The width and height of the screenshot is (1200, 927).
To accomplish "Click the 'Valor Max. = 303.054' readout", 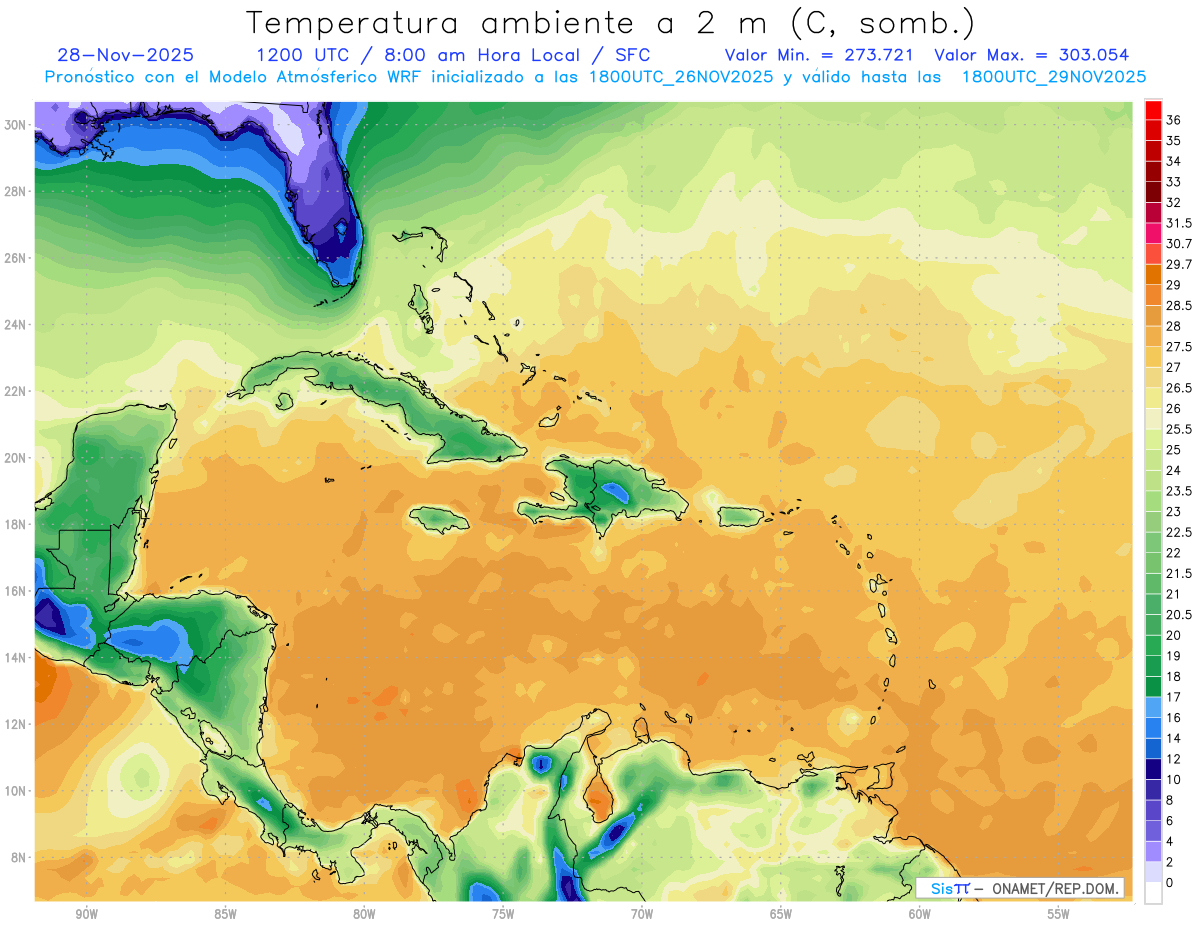I will pos(1031,55).
